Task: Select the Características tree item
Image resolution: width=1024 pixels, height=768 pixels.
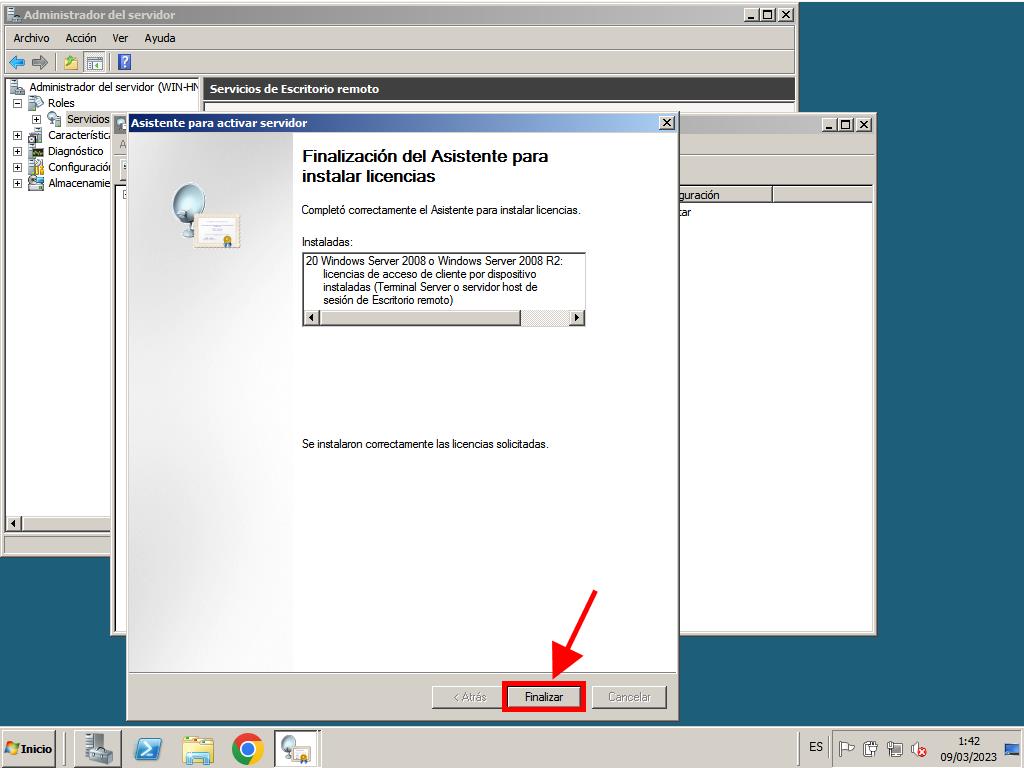Action: tap(78, 135)
